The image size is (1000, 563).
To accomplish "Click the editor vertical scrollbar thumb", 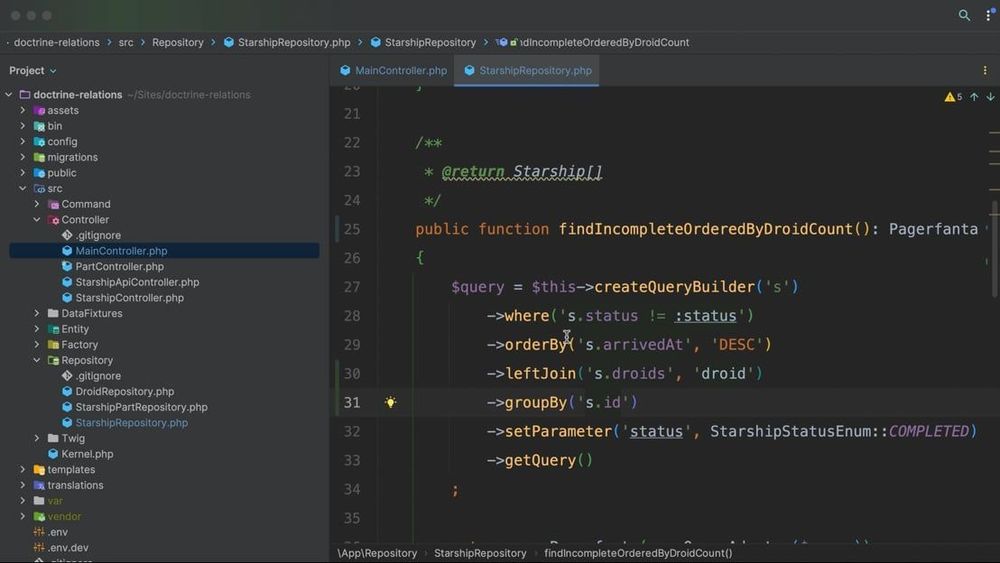I will coord(995,249).
